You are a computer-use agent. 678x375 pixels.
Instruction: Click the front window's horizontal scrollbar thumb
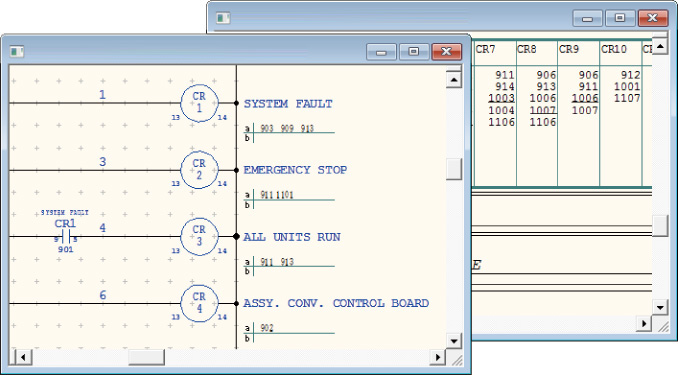coord(146,357)
